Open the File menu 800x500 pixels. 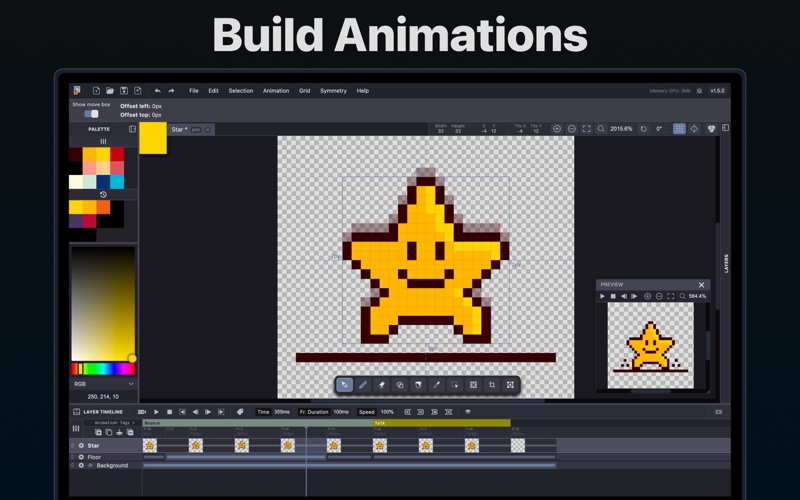pyautogui.click(x=193, y=91)
